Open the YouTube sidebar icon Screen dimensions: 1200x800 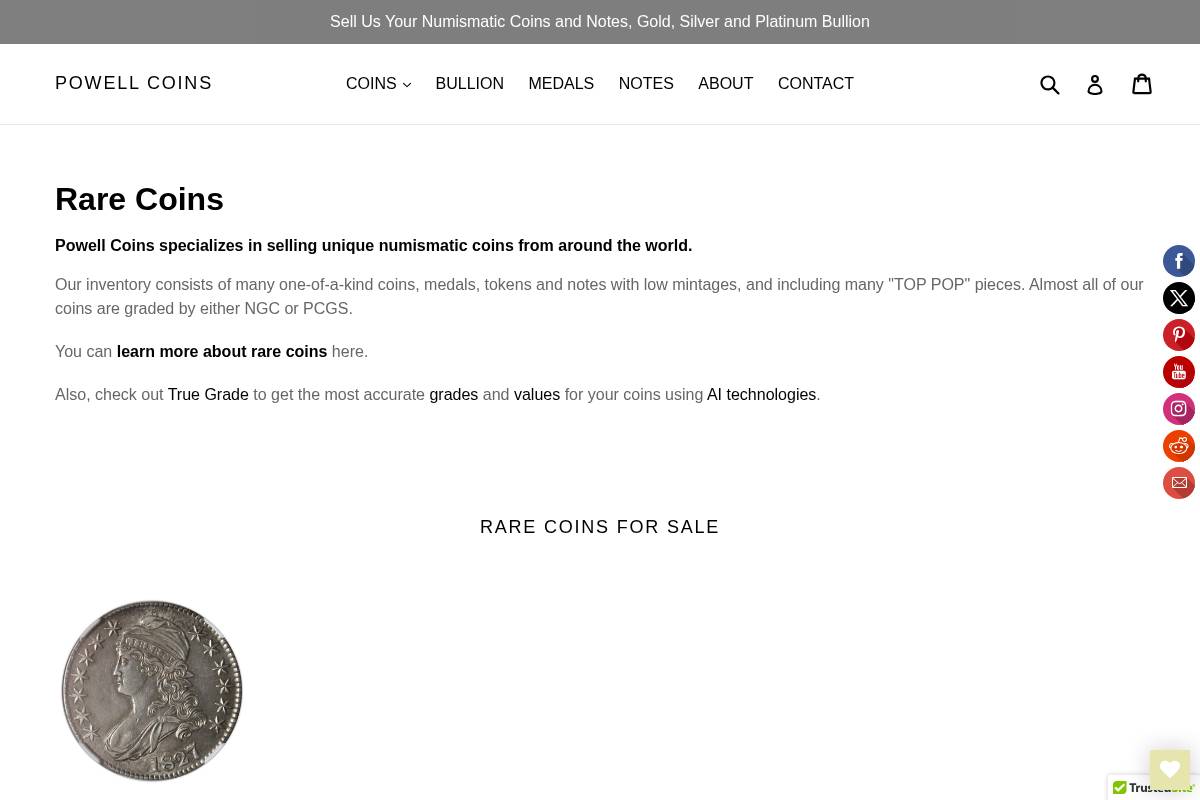click(1179, 372)
